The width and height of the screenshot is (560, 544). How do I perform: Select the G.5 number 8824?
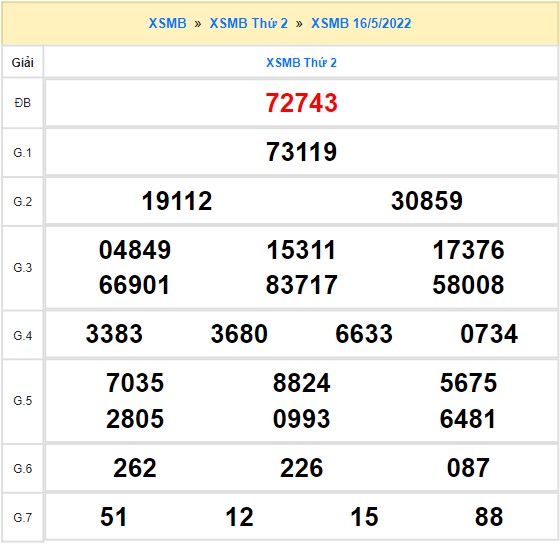pos(301,383)
